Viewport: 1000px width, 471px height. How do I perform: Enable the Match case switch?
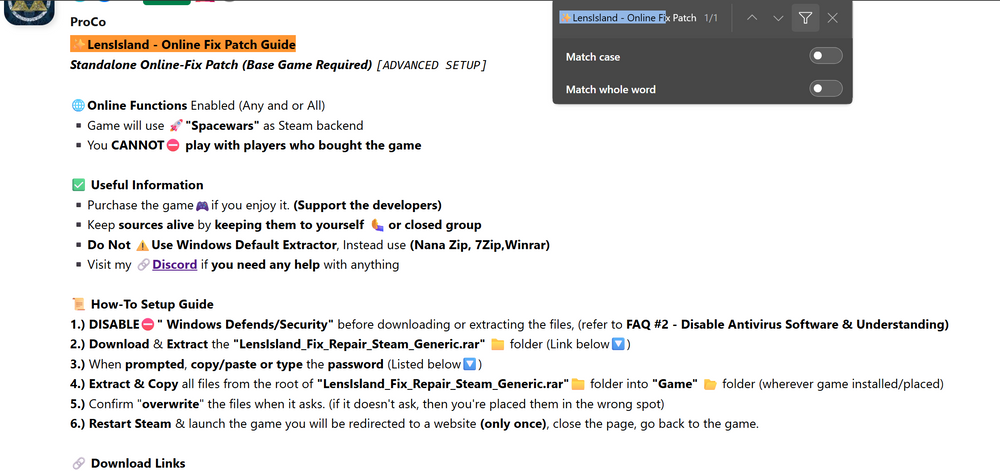point(826,56)
